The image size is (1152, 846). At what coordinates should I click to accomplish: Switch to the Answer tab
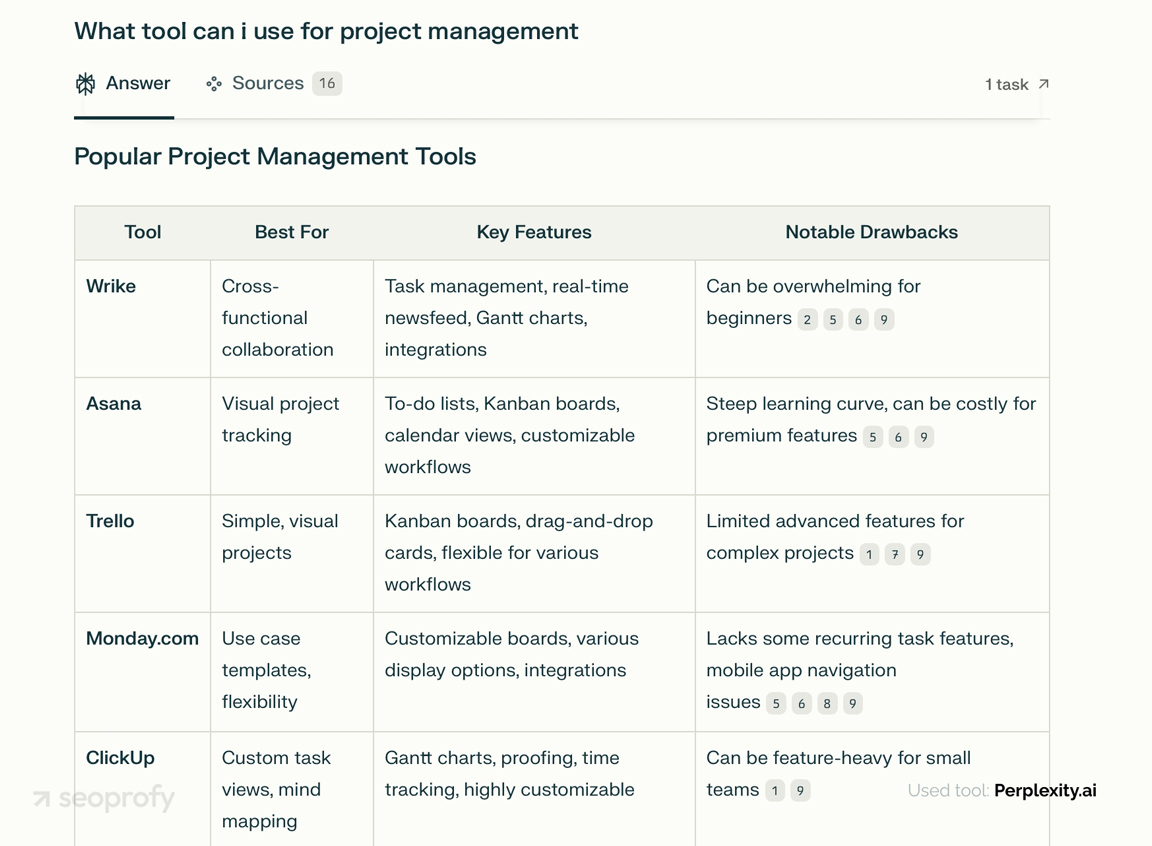point(123,84)
